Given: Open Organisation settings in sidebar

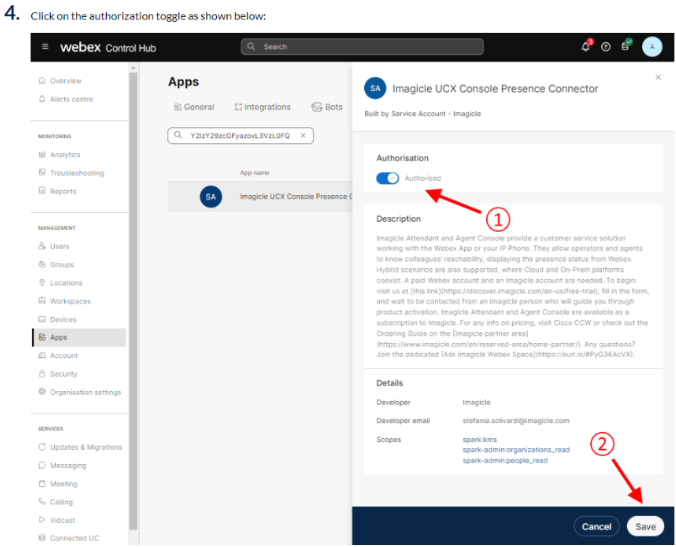Looking at the screenshot, I should [85, 391].
